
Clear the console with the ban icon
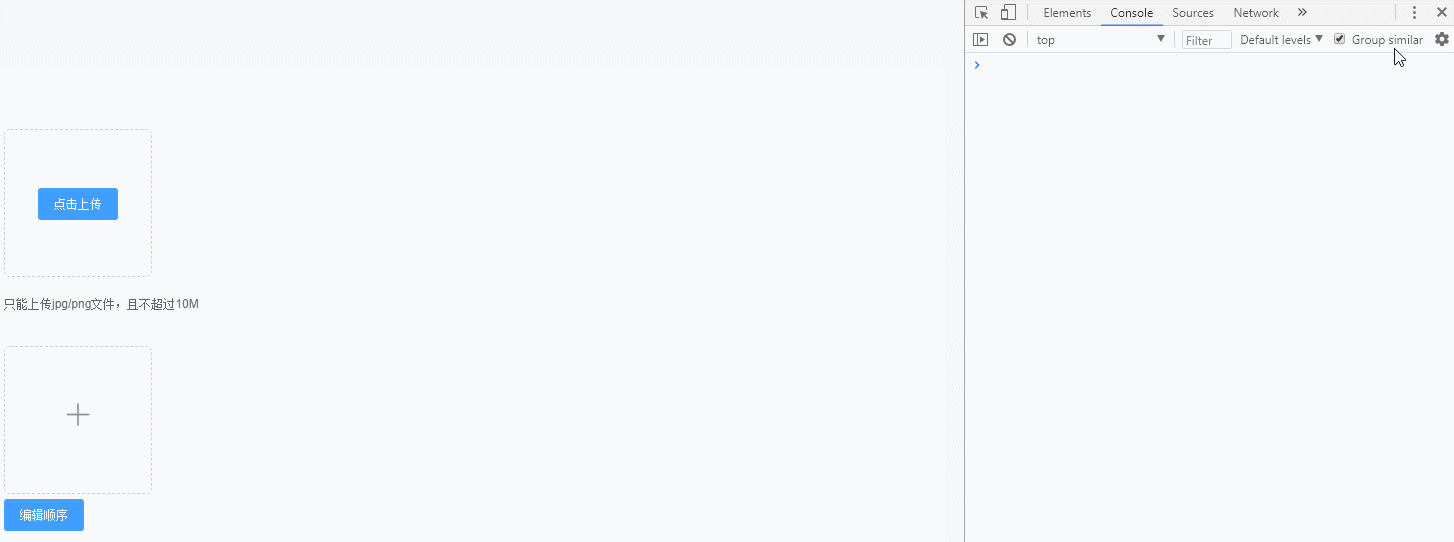(1010, 40)
